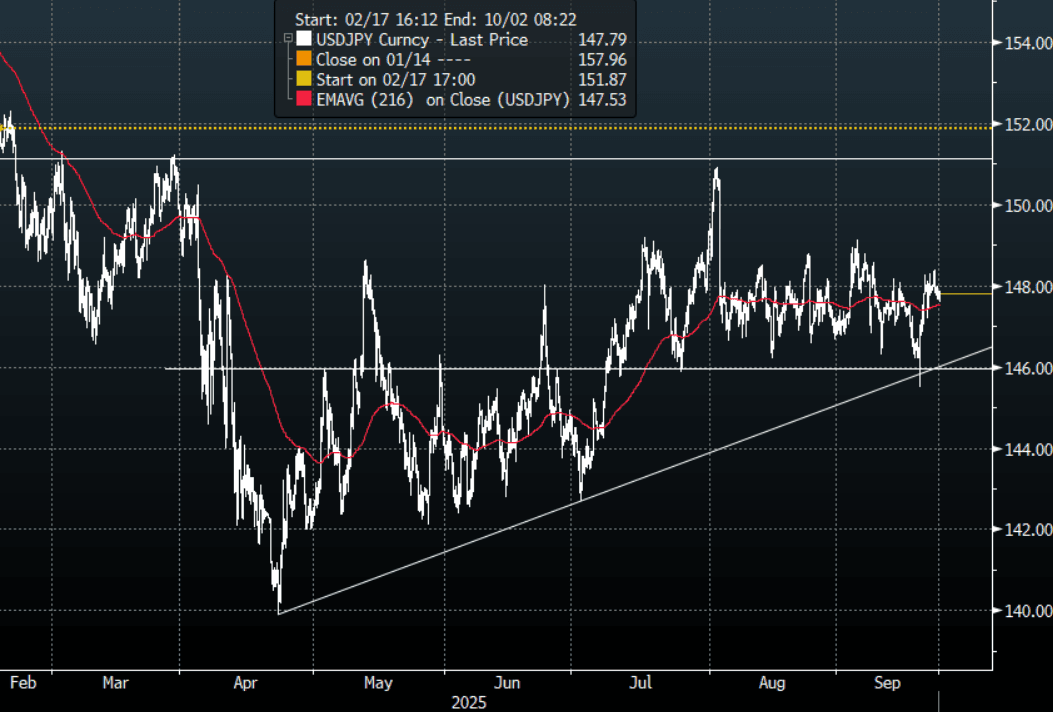
Task: Click the orange Close on 01/14 swatch
Action: click(304, 60)
